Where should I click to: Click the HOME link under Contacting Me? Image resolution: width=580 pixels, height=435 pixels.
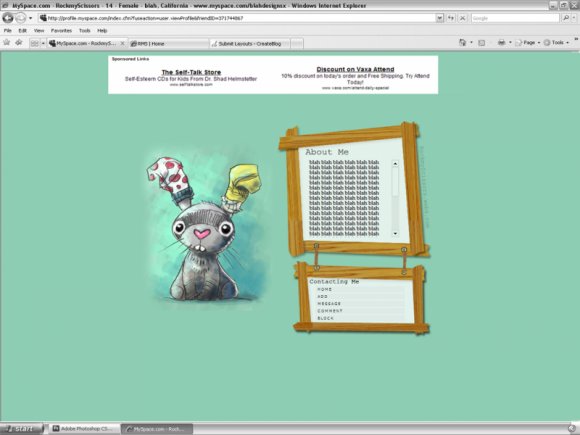324,289
